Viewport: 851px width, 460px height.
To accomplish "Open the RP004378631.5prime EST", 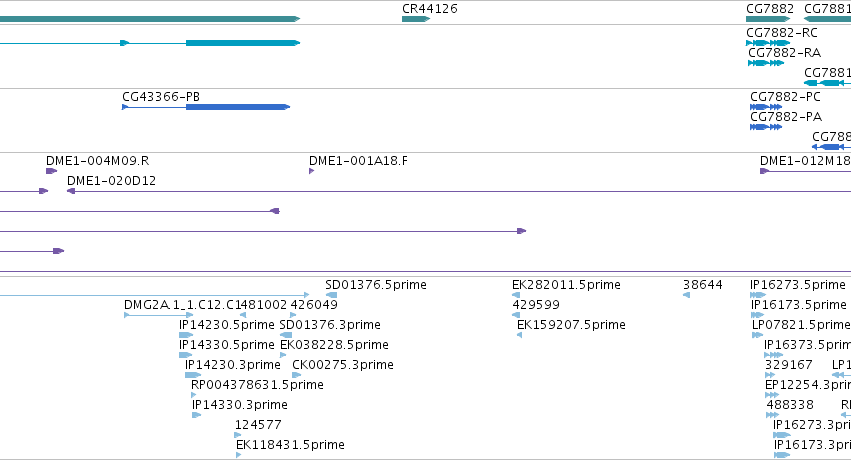I will click(194, 395).
